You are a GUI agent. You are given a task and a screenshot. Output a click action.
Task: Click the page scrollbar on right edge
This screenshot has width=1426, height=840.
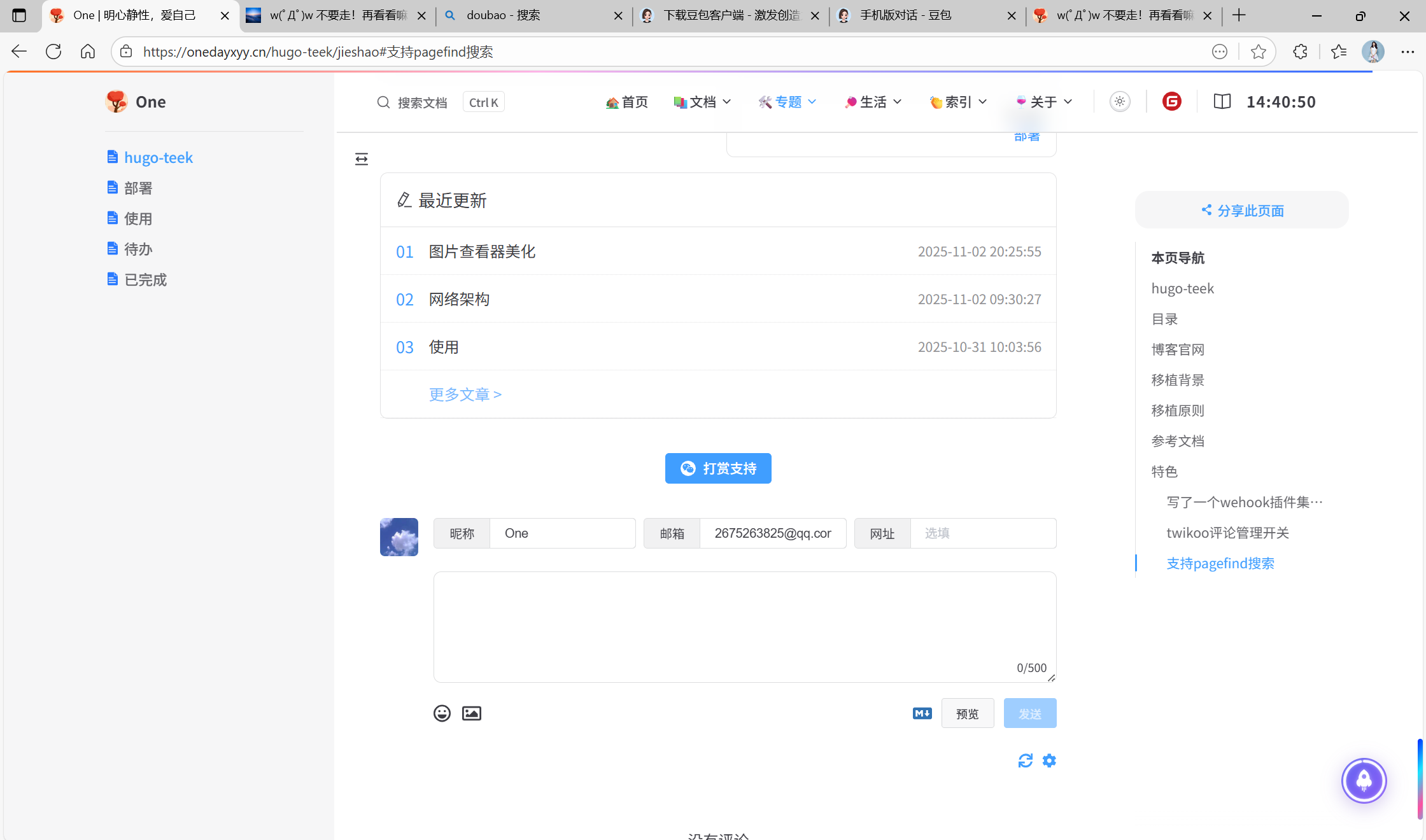[1420, 780]
